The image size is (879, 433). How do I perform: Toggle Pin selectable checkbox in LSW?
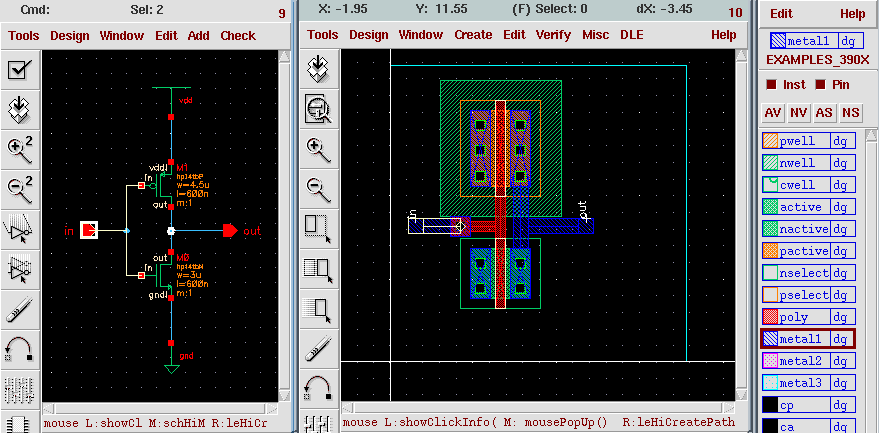coord(821,85)
